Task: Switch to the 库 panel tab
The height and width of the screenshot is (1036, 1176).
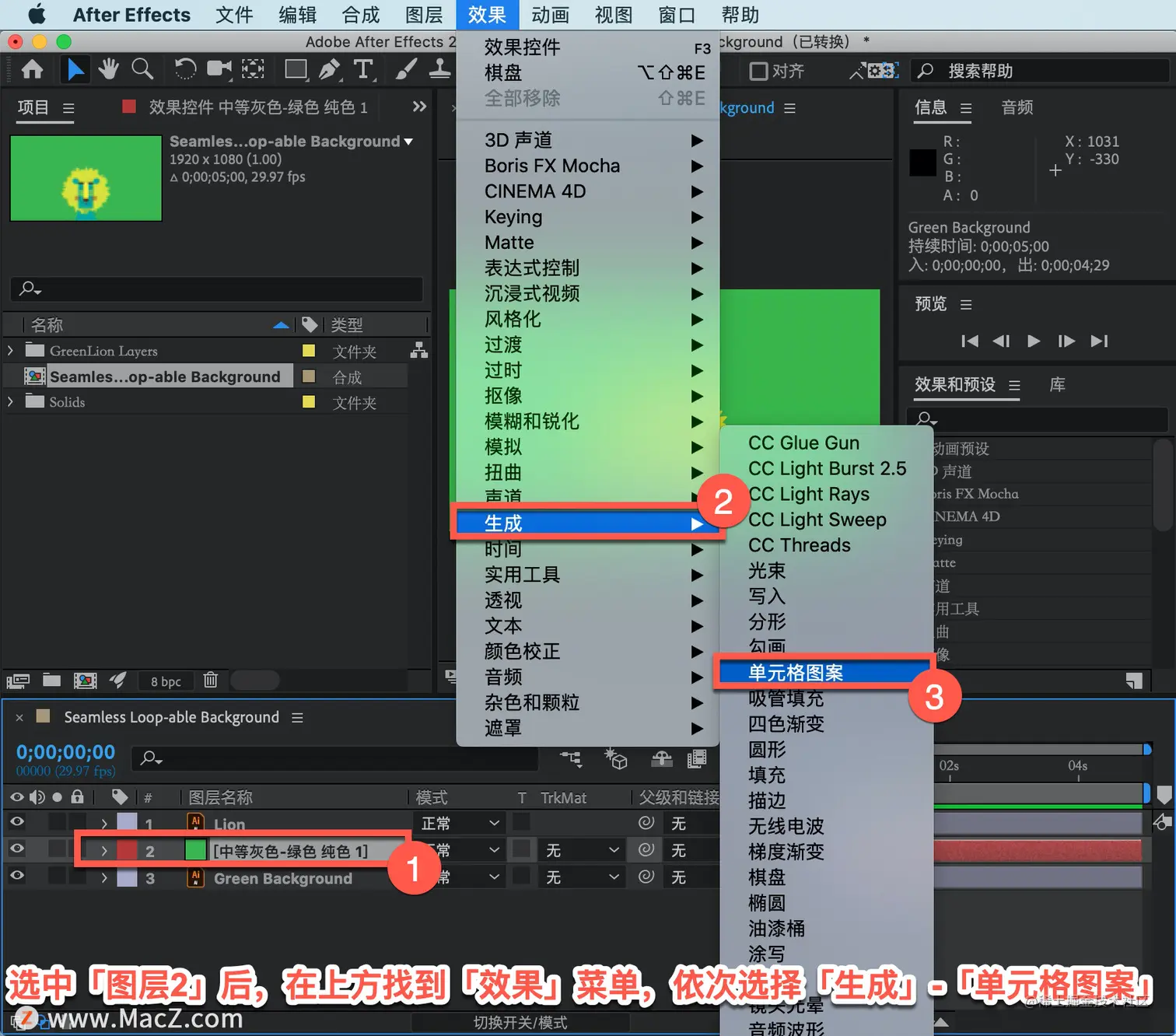Action: [x=1058, y=384]
